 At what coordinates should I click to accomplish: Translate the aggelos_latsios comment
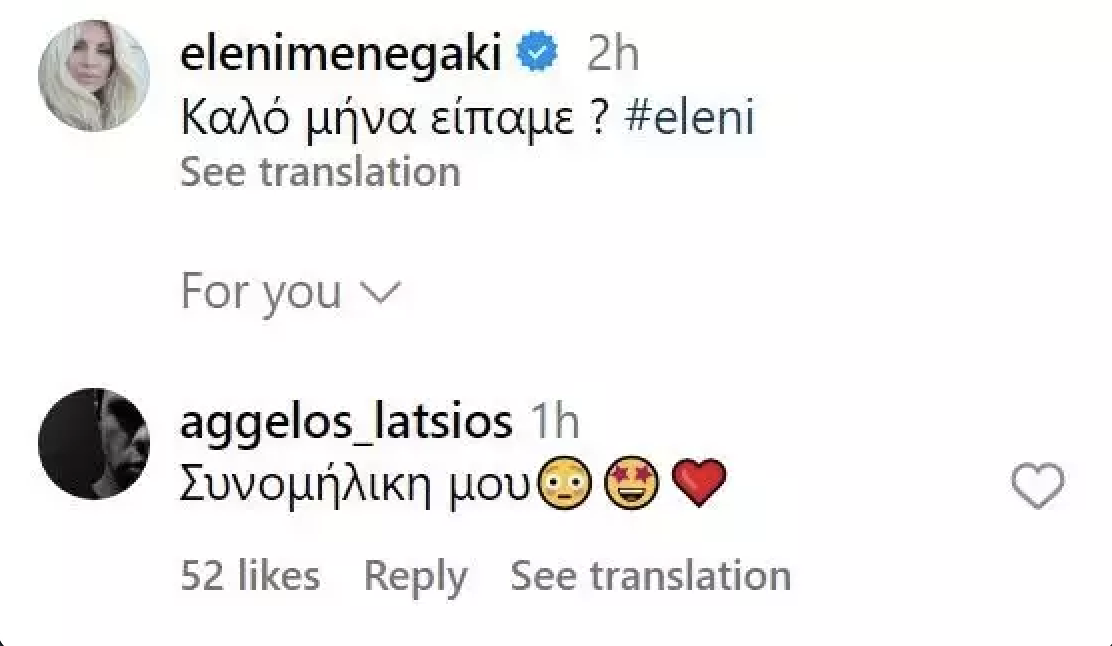coord(650,576)
